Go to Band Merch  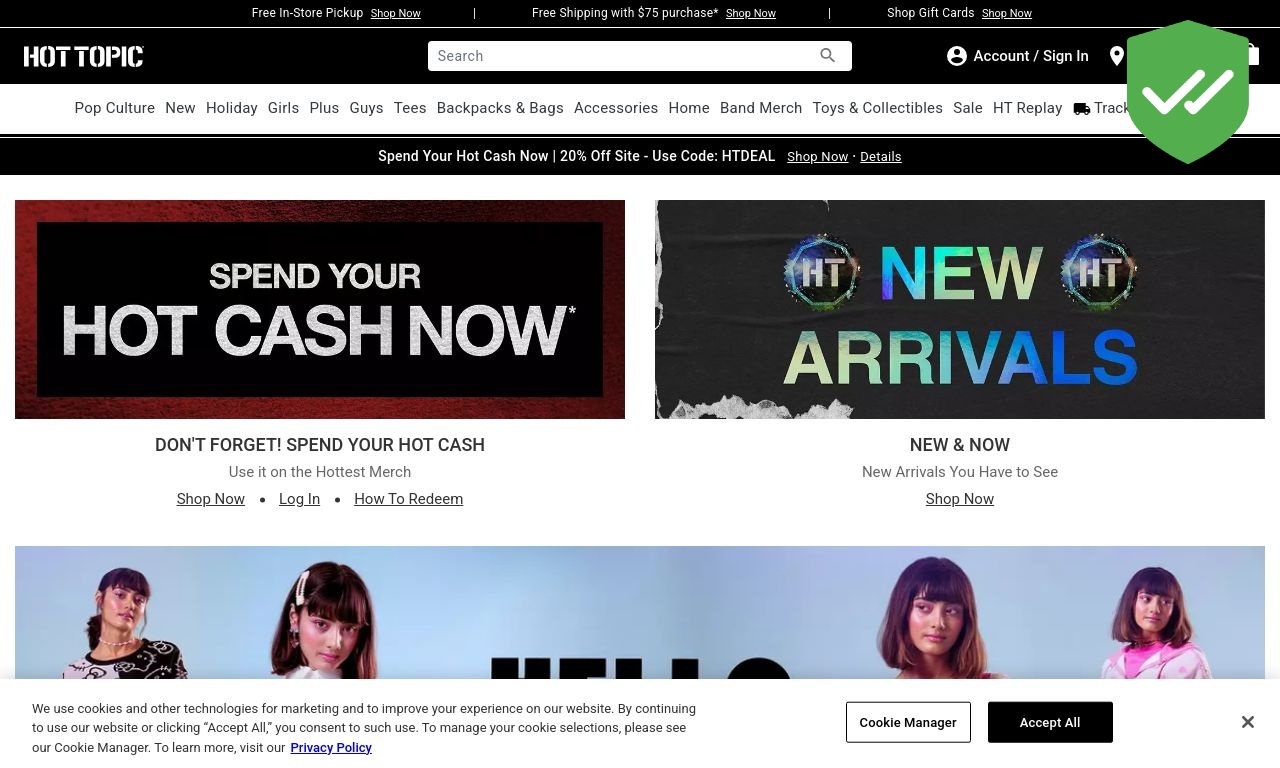pyautogui.click(x=761, y=109)
